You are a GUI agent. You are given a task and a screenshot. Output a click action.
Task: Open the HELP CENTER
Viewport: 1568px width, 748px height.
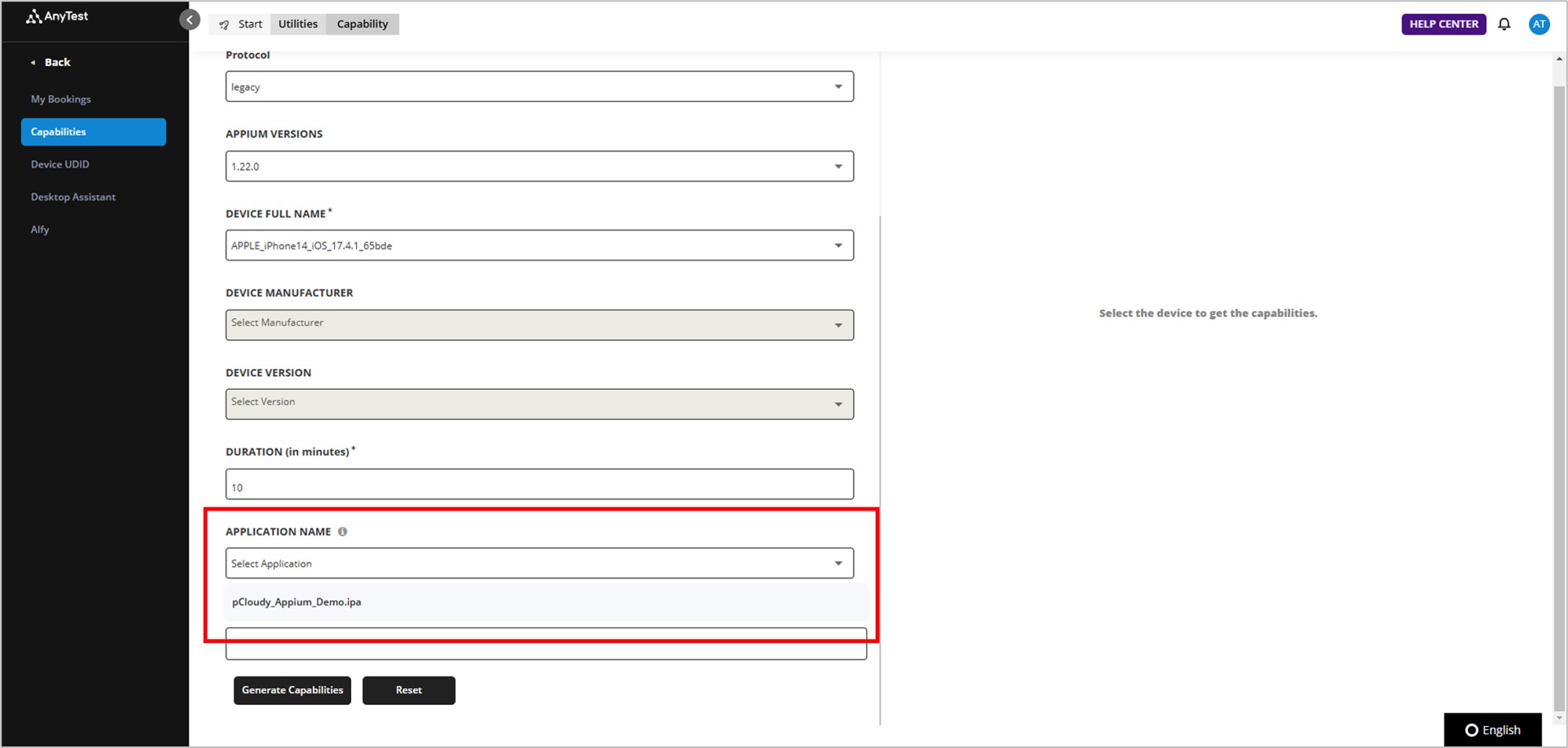tap(1443, 24)
